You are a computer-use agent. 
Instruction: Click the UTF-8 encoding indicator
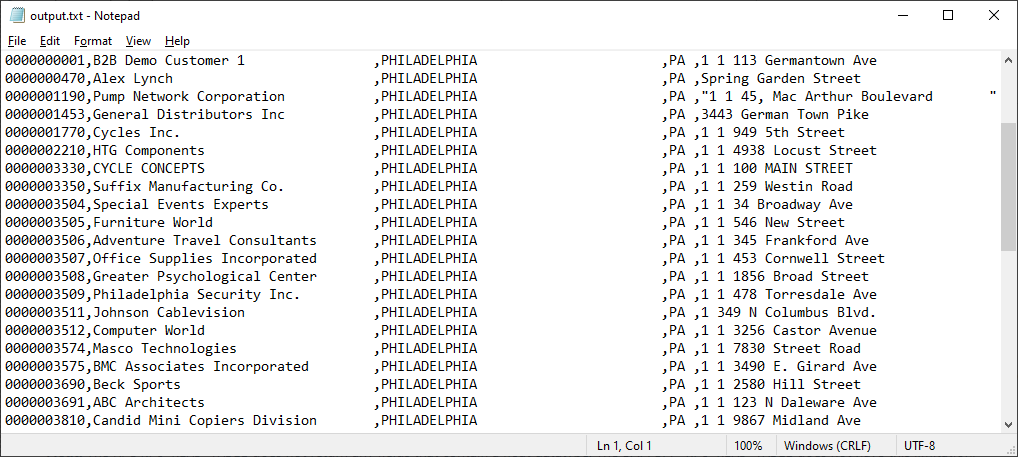919,445
